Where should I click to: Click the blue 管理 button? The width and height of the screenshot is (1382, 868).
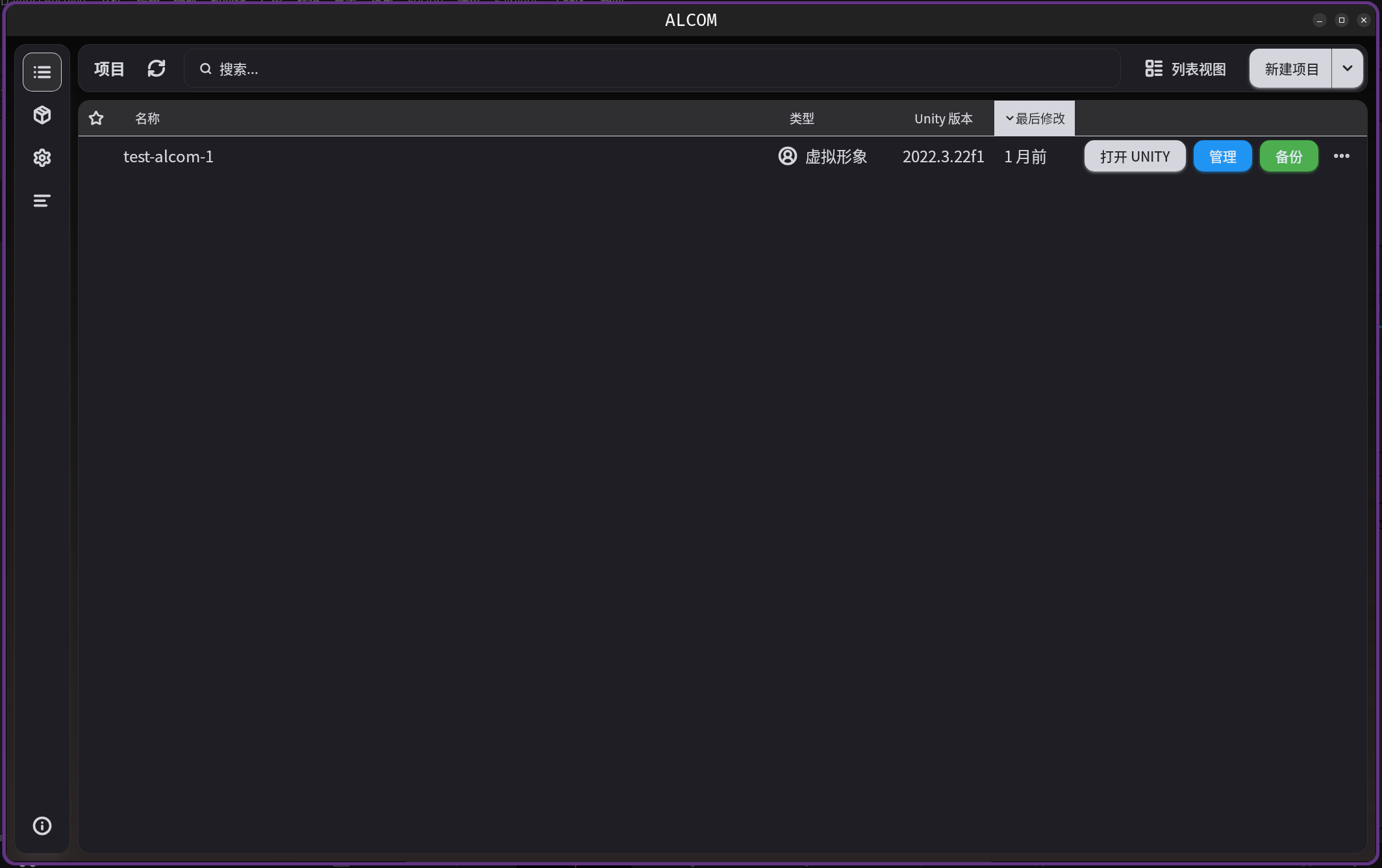click(x=1222, y=156)
